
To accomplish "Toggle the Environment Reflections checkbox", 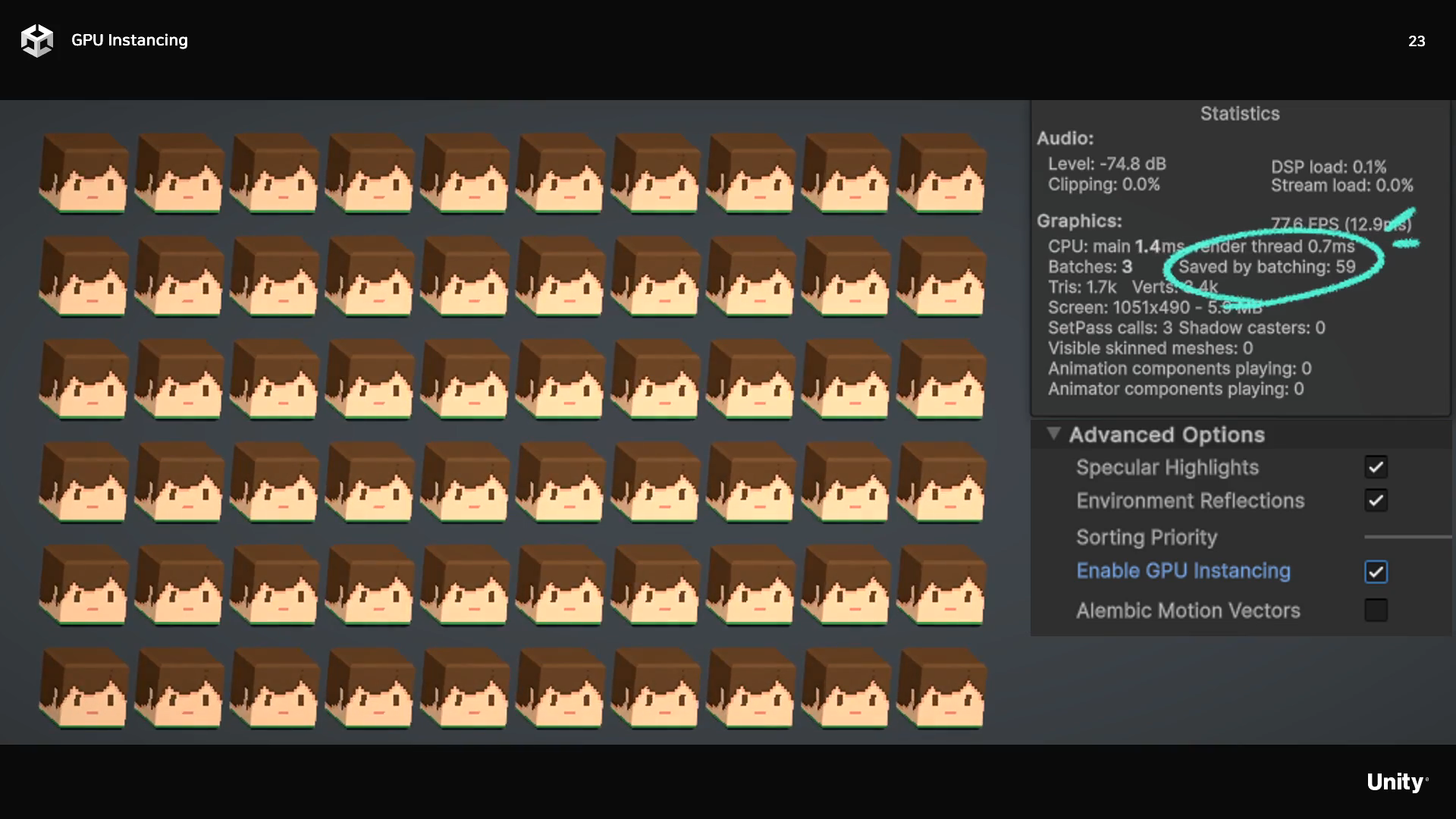I will pos(1376,500).
